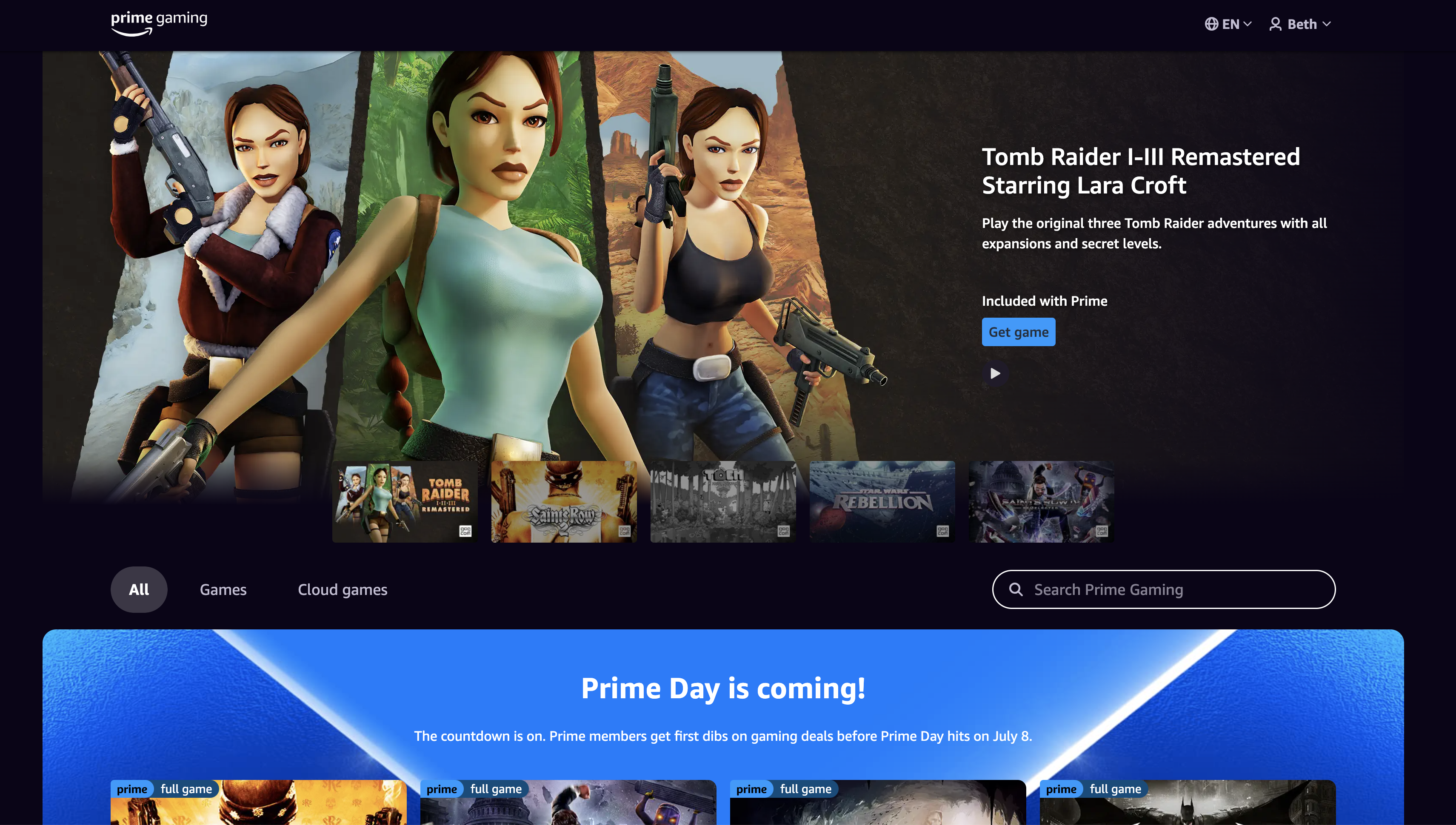Open the EN language dropdown
Image resolution: width=1456 pixels, height=825 pixels.
click(1229, 24)
